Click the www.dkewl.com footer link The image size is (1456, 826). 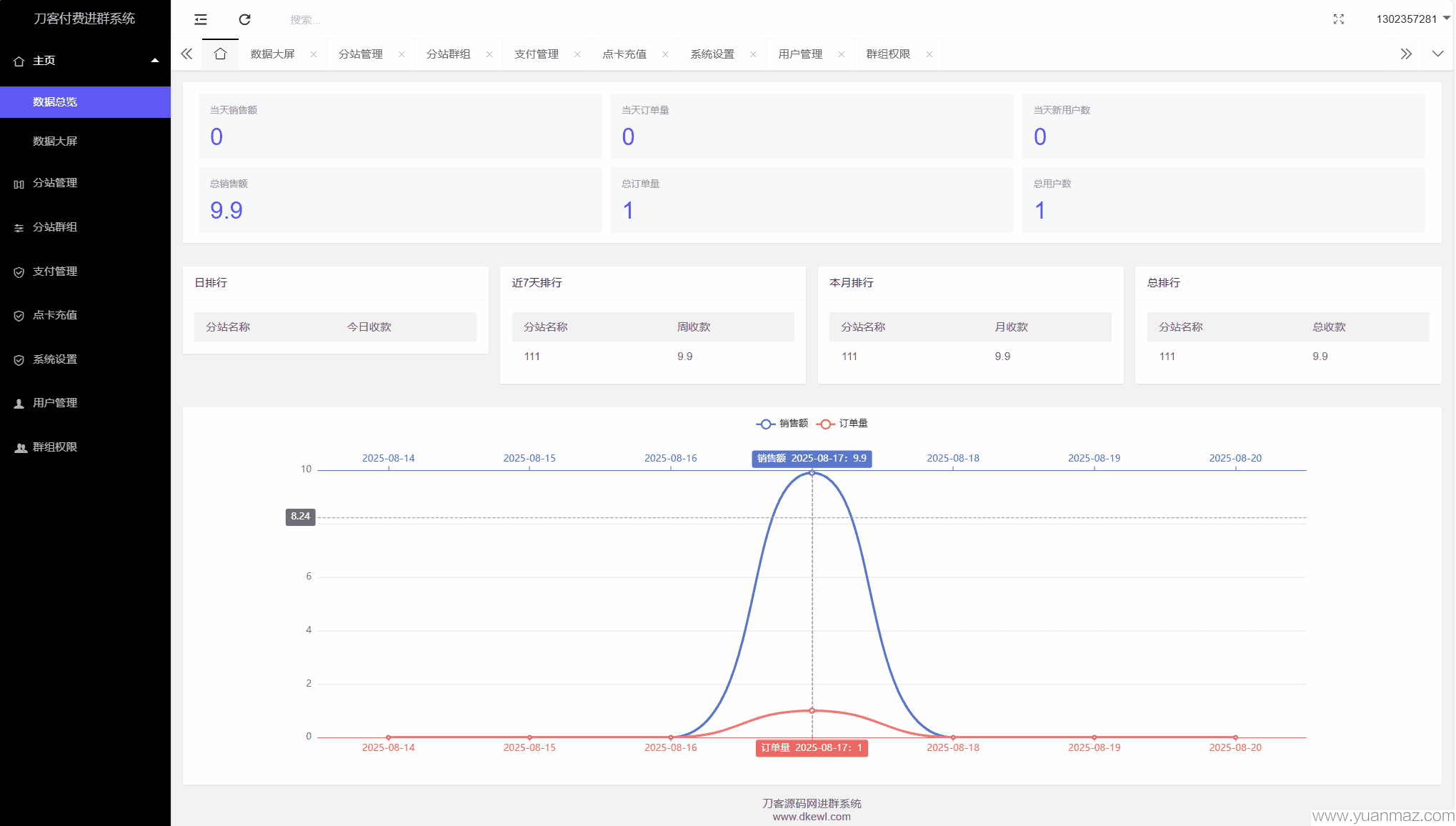812,817
